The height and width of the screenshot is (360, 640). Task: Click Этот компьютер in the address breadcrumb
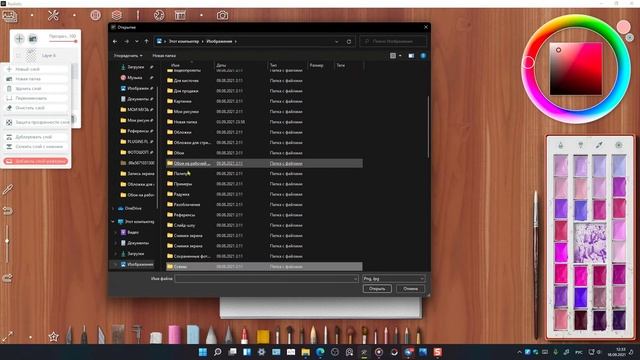[x=184, y=42]
